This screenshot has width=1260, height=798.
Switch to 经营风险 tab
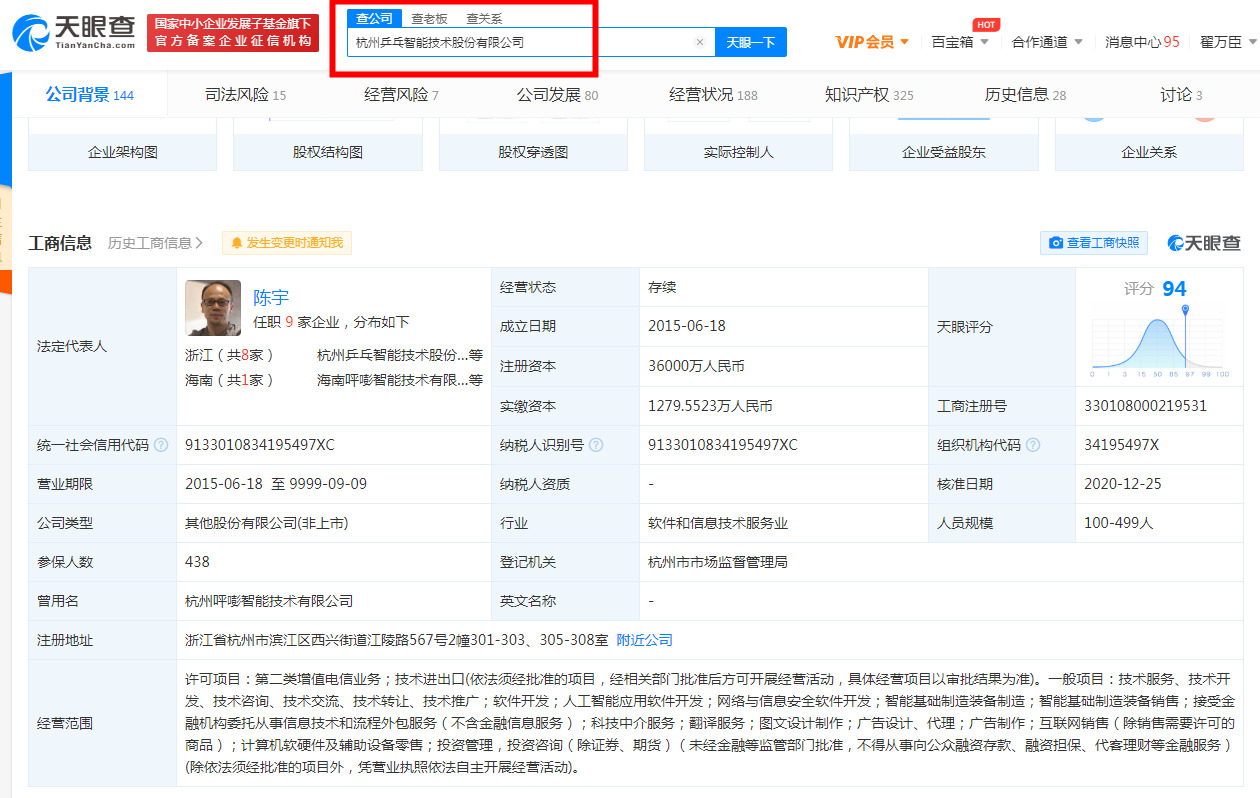[401, 95]
